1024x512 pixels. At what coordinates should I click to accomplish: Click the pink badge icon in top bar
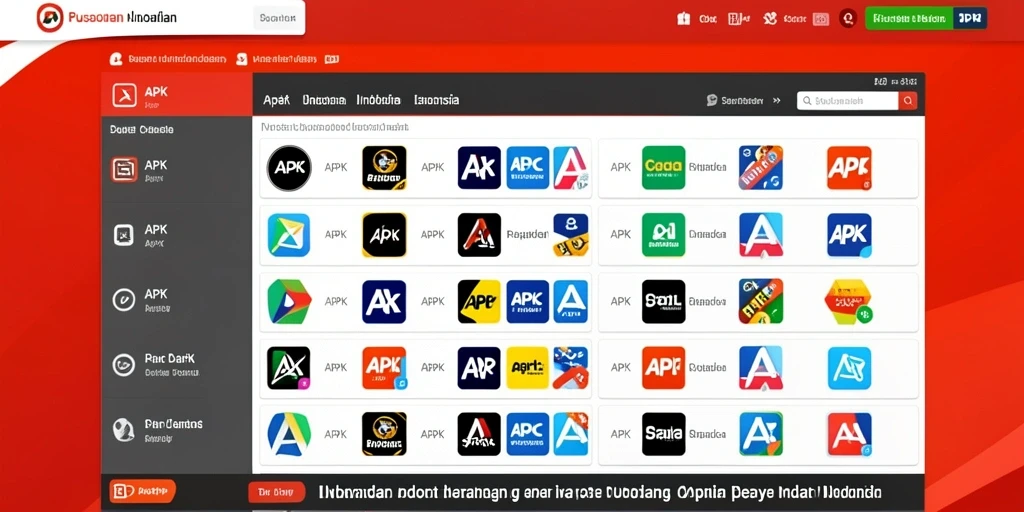820,19
